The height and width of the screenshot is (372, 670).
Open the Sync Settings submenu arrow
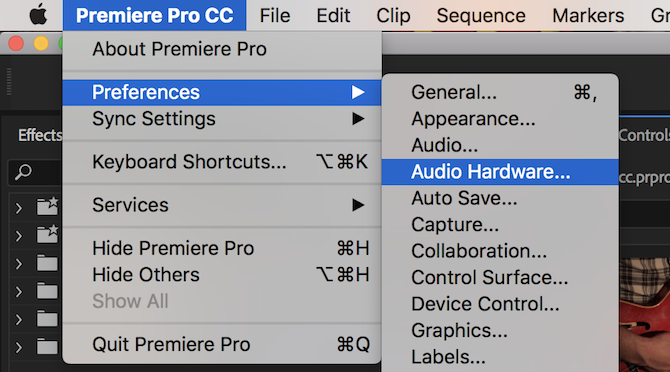358,119
